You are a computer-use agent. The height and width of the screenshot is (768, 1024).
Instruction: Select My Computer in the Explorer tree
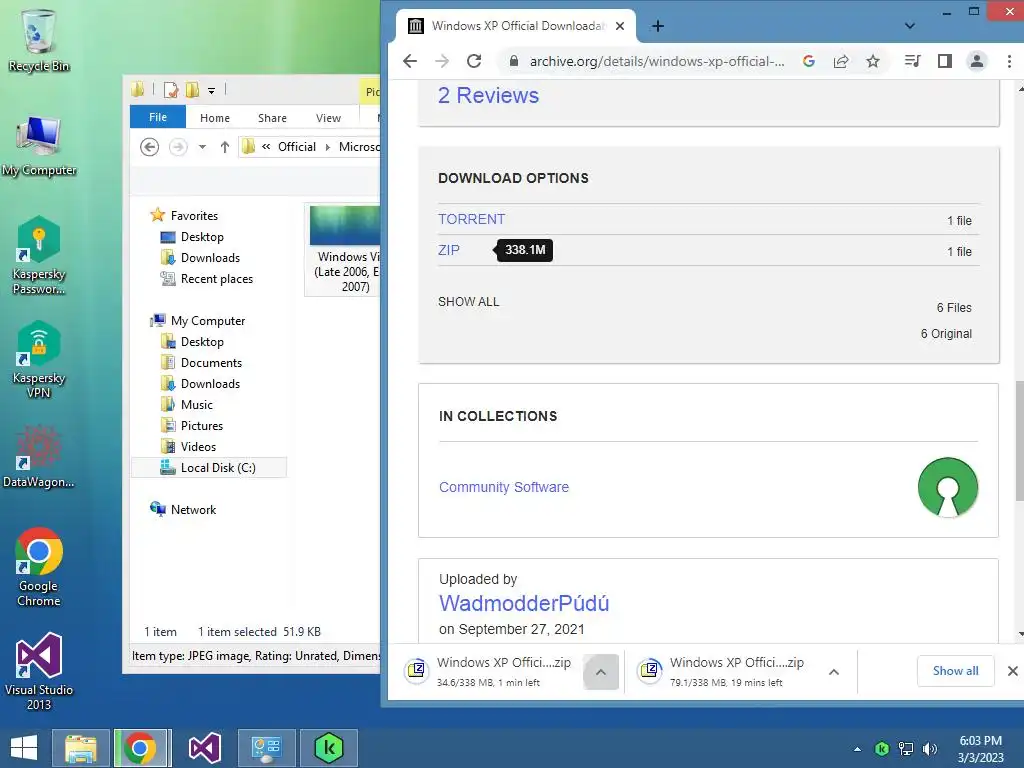coord(208,321)
